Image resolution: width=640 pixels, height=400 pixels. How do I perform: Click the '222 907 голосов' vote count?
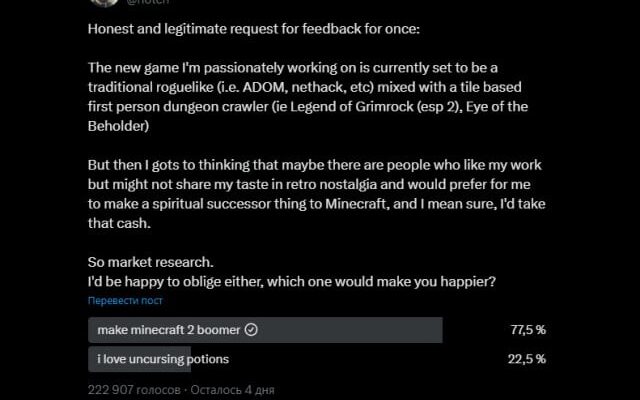pos(135,389)
